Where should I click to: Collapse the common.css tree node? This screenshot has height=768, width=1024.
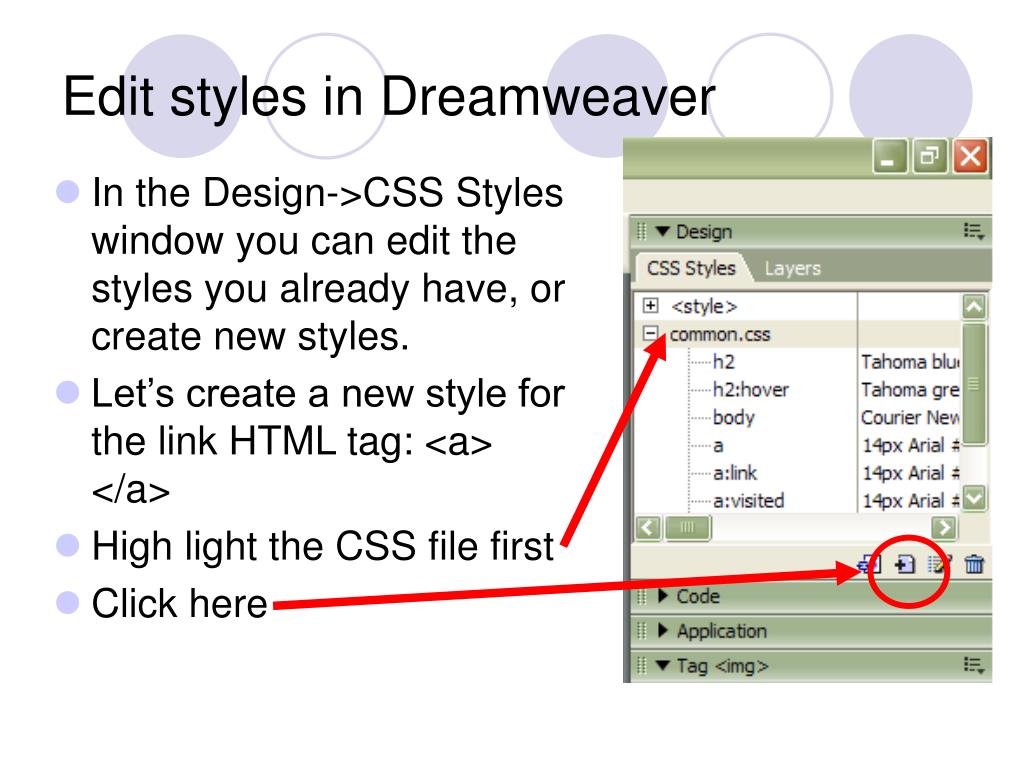[x=650, y=334]
